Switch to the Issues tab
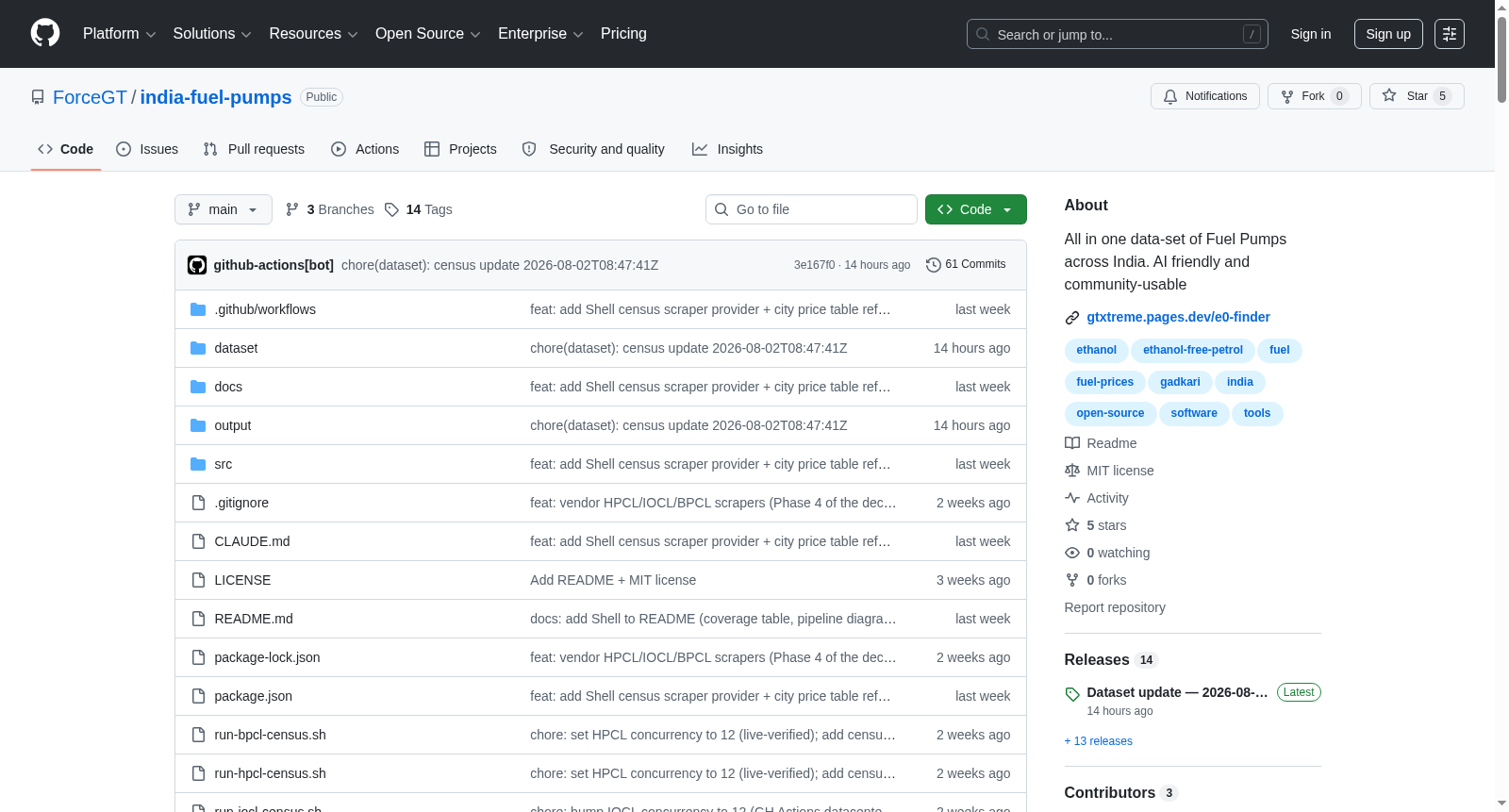The height and width of the screenshot is (812, 1509). (x=147, y=149)
